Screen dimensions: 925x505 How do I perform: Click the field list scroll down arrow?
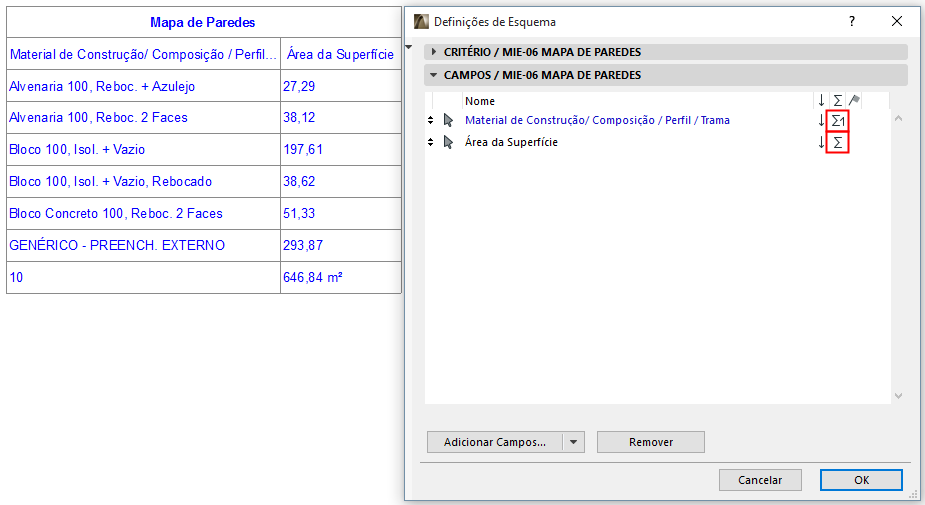898,396
